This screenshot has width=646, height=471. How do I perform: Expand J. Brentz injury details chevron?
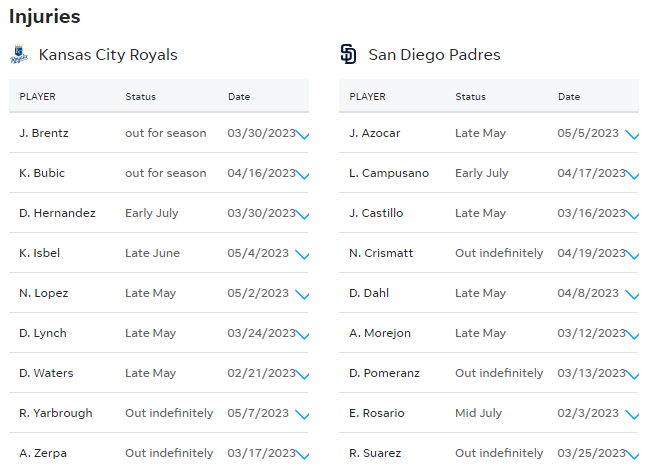tap(302, 135)
